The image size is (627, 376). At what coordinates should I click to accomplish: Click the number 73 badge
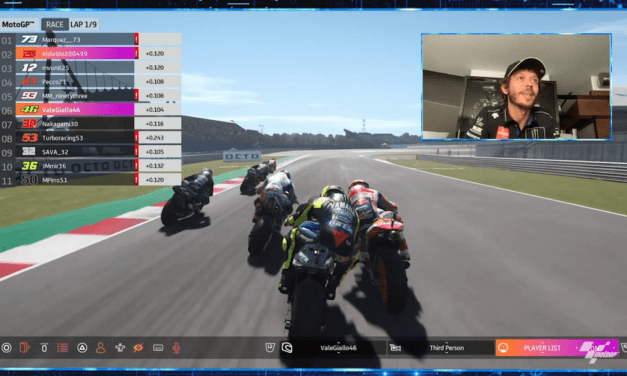pos(29,39)
